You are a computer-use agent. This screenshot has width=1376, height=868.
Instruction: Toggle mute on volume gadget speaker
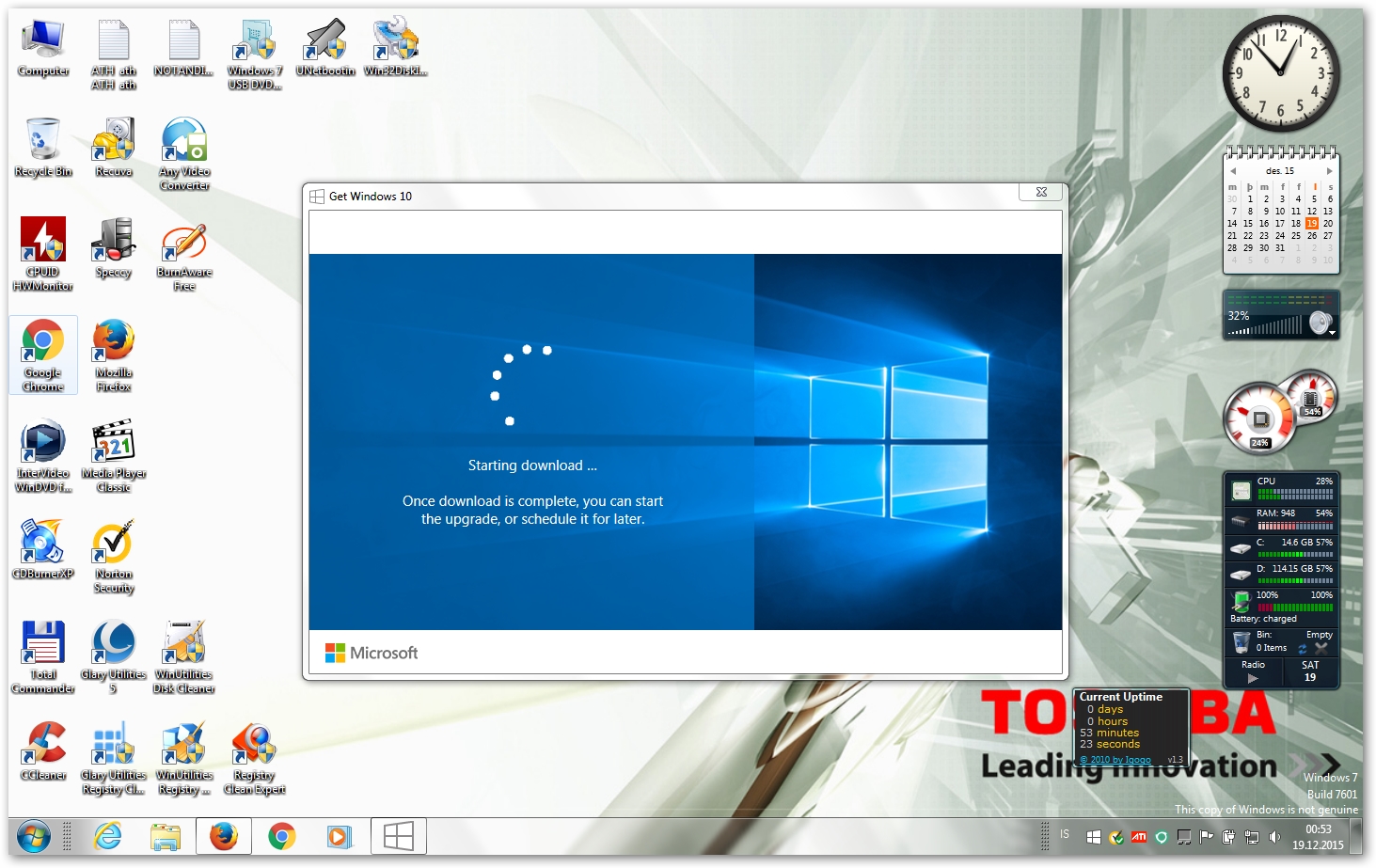click(x=1320, y=323)
